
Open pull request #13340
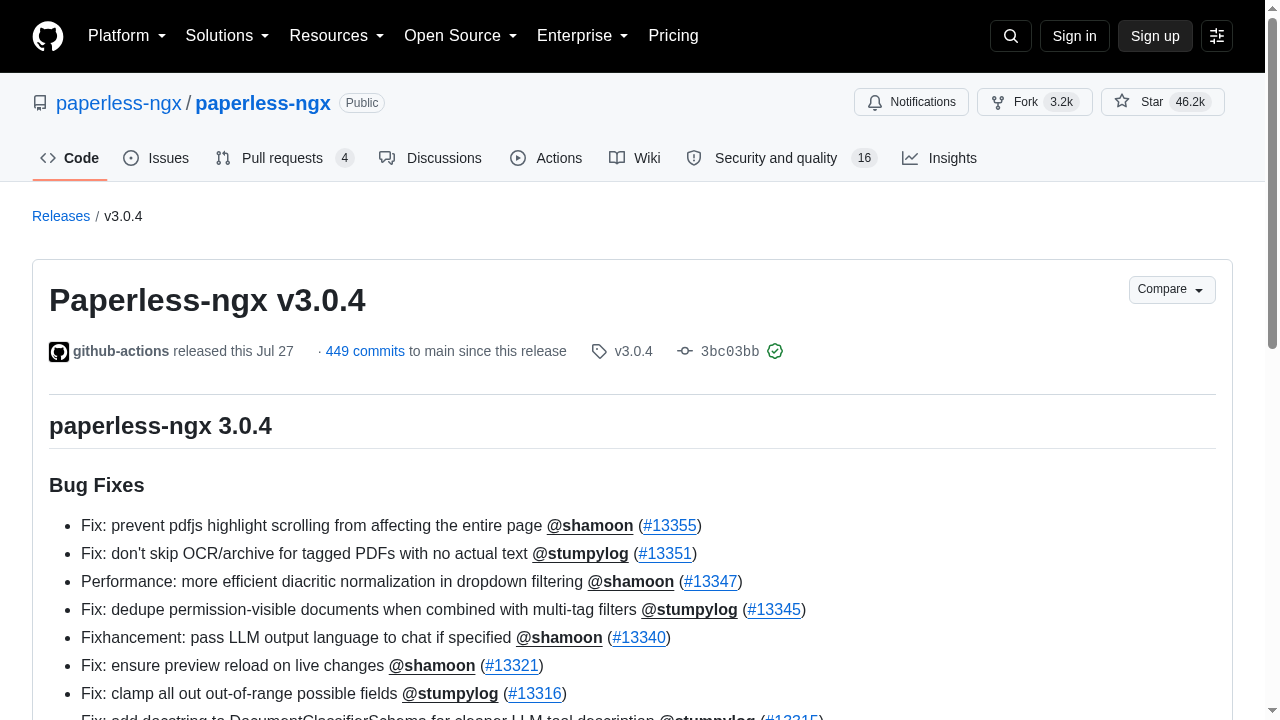click(x=639, y=637)
